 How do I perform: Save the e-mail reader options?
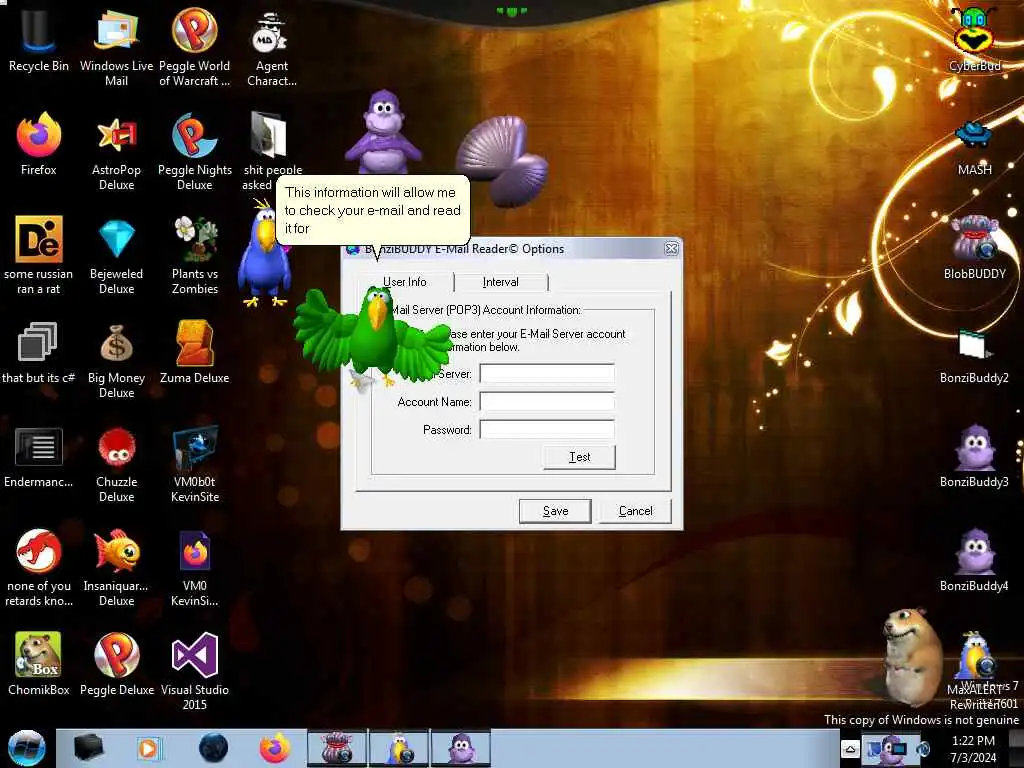click(x=555, y=511)
